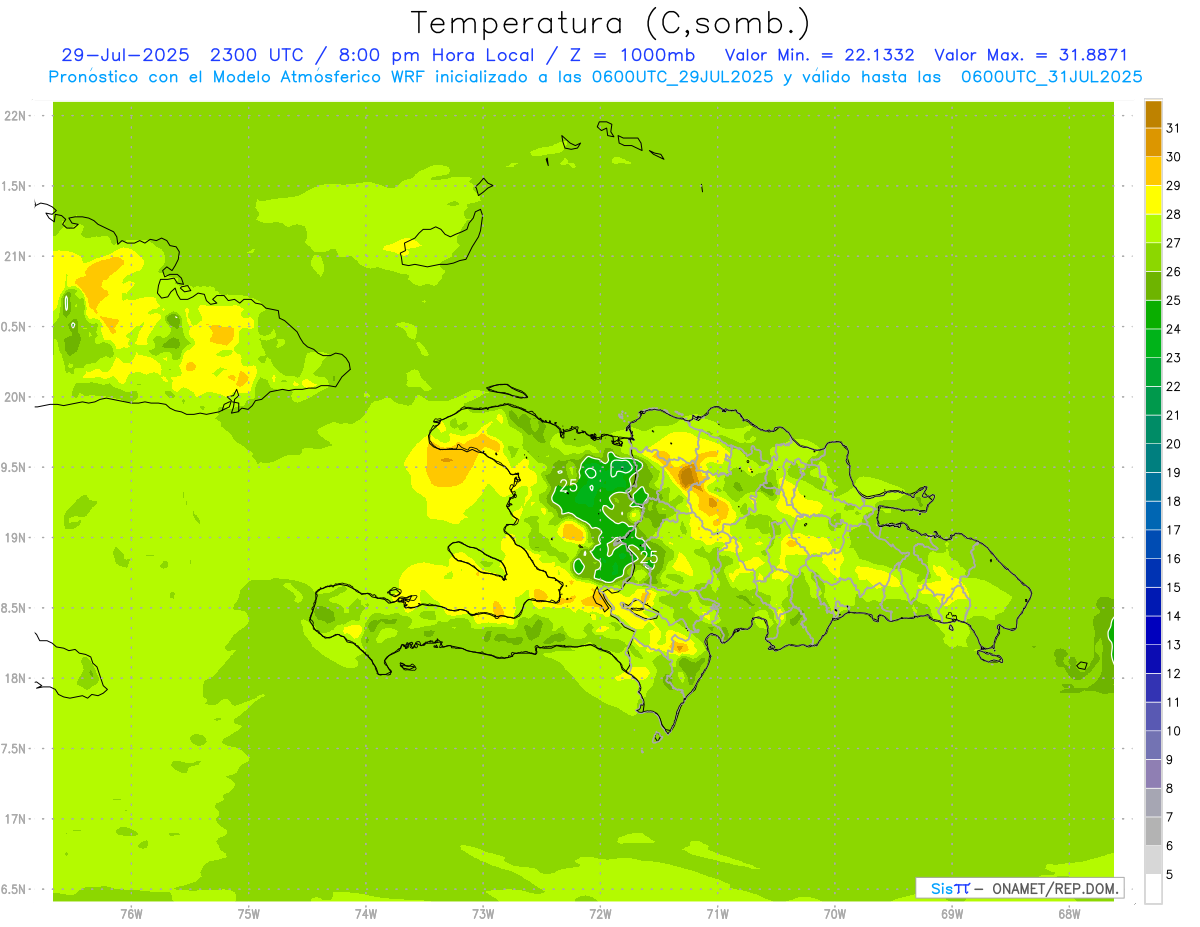The image size is (1200, 927).
Task: Pick the orange legend swatch between 31 and 30
Action: [1153, 143]
